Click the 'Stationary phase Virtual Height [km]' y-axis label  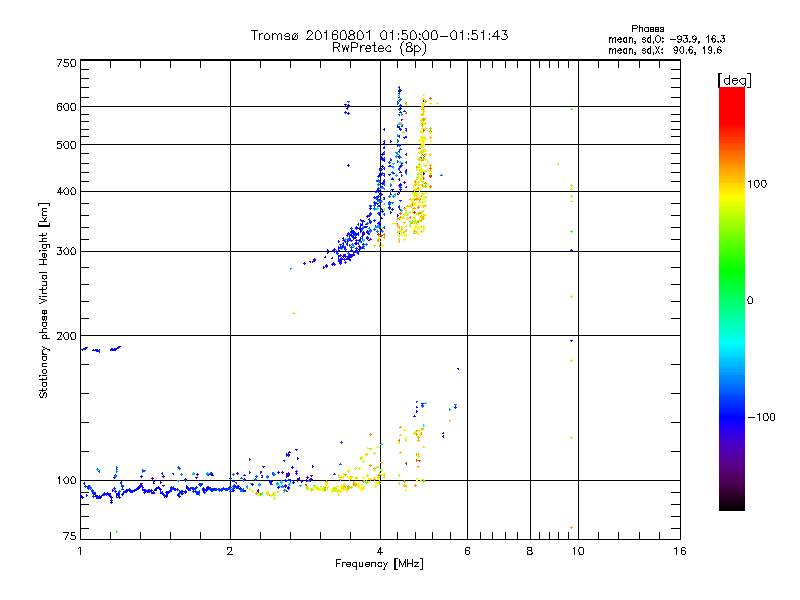coord(44,300)
